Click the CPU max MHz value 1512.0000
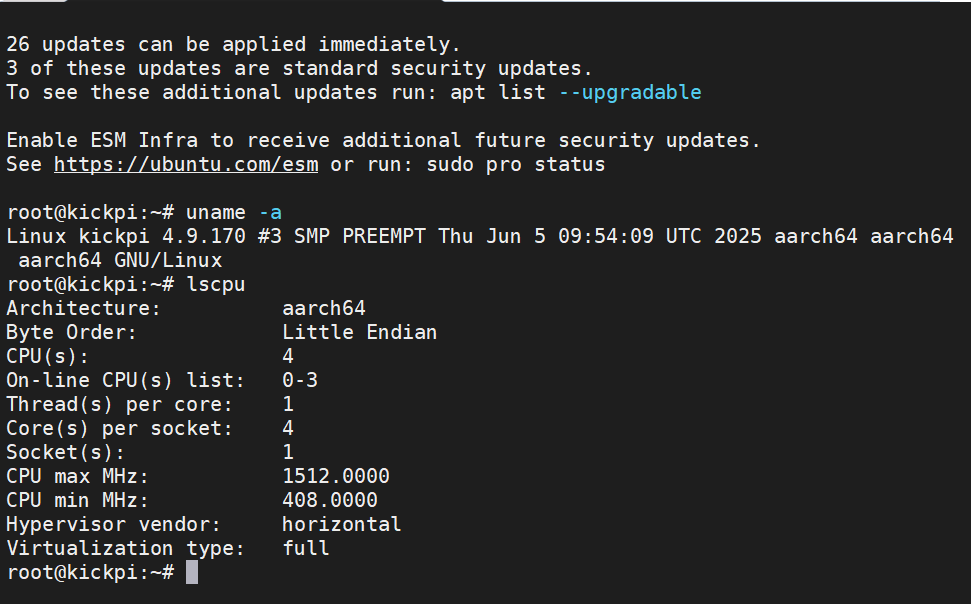Image resolution: width=972 pixels, height=604 pixels. tap(336, 476)
